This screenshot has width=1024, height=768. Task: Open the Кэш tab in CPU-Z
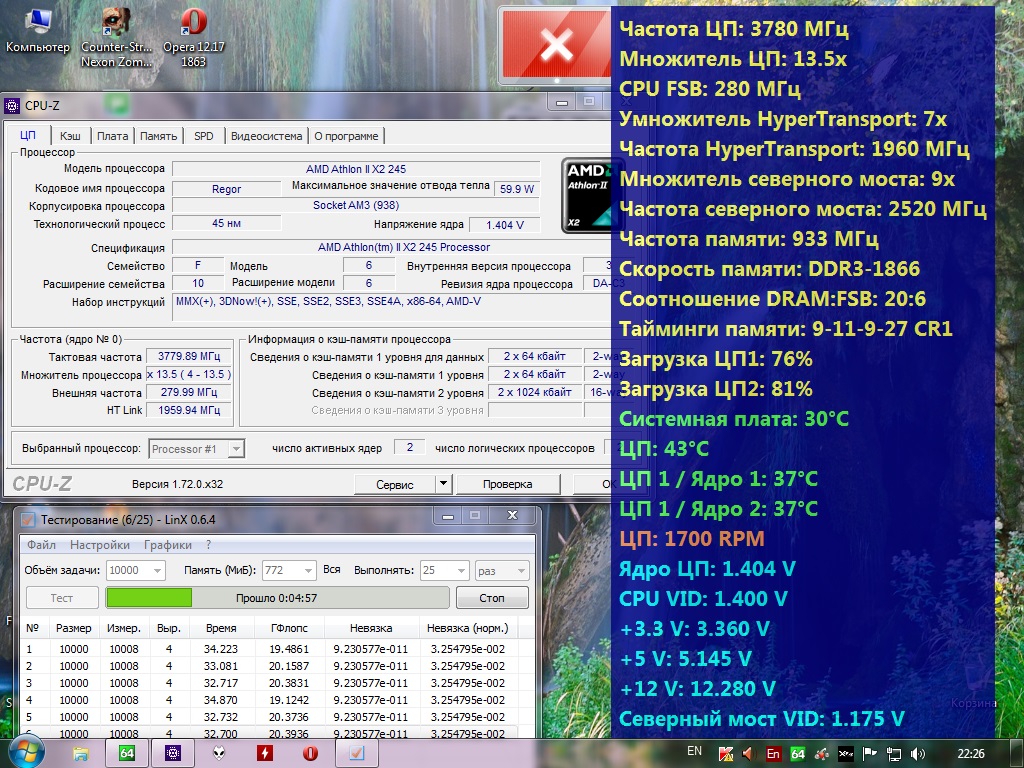[71, 136]
